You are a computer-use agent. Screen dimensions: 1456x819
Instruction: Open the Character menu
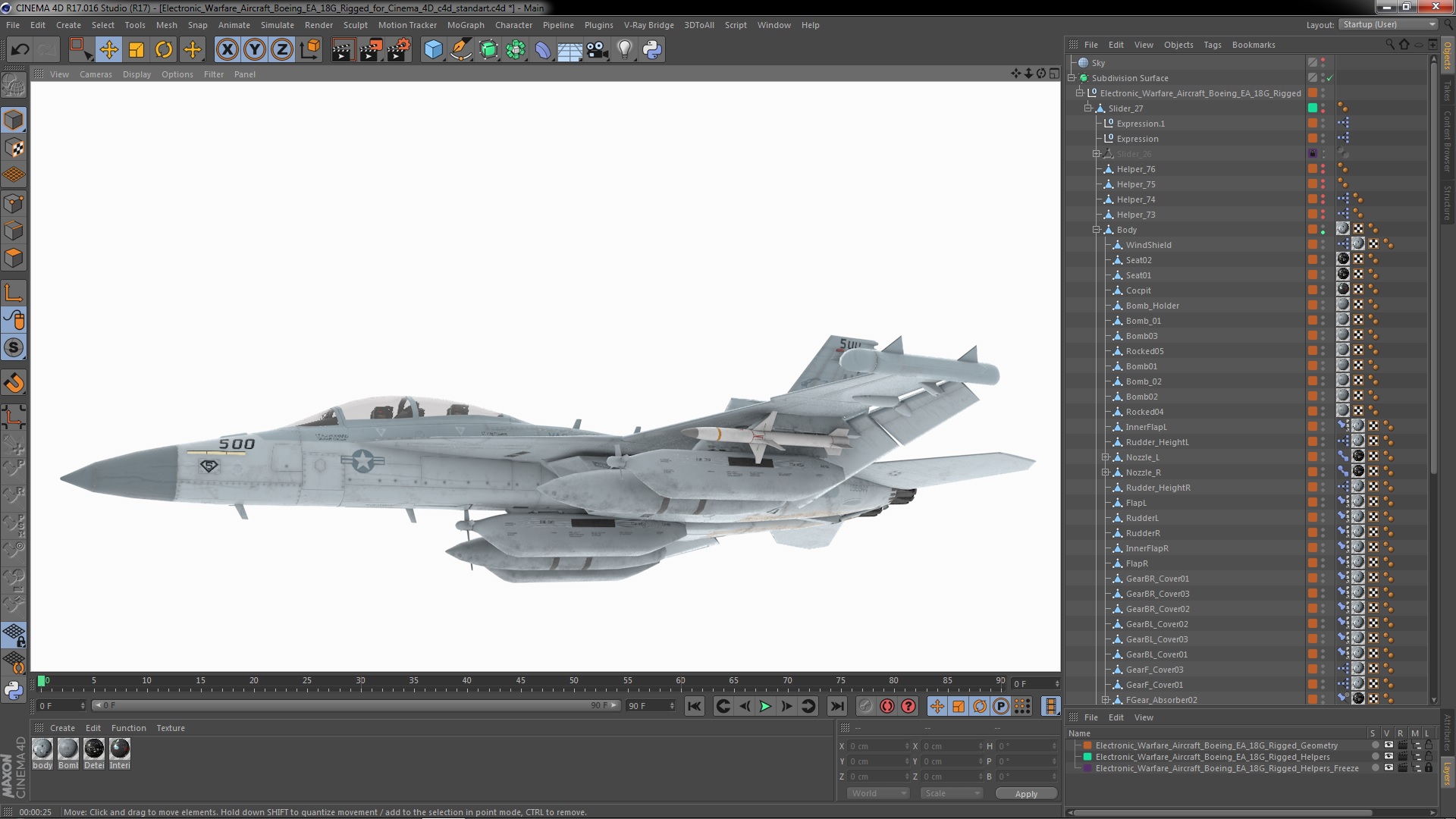pyautogui.click(x=513, y=25)
